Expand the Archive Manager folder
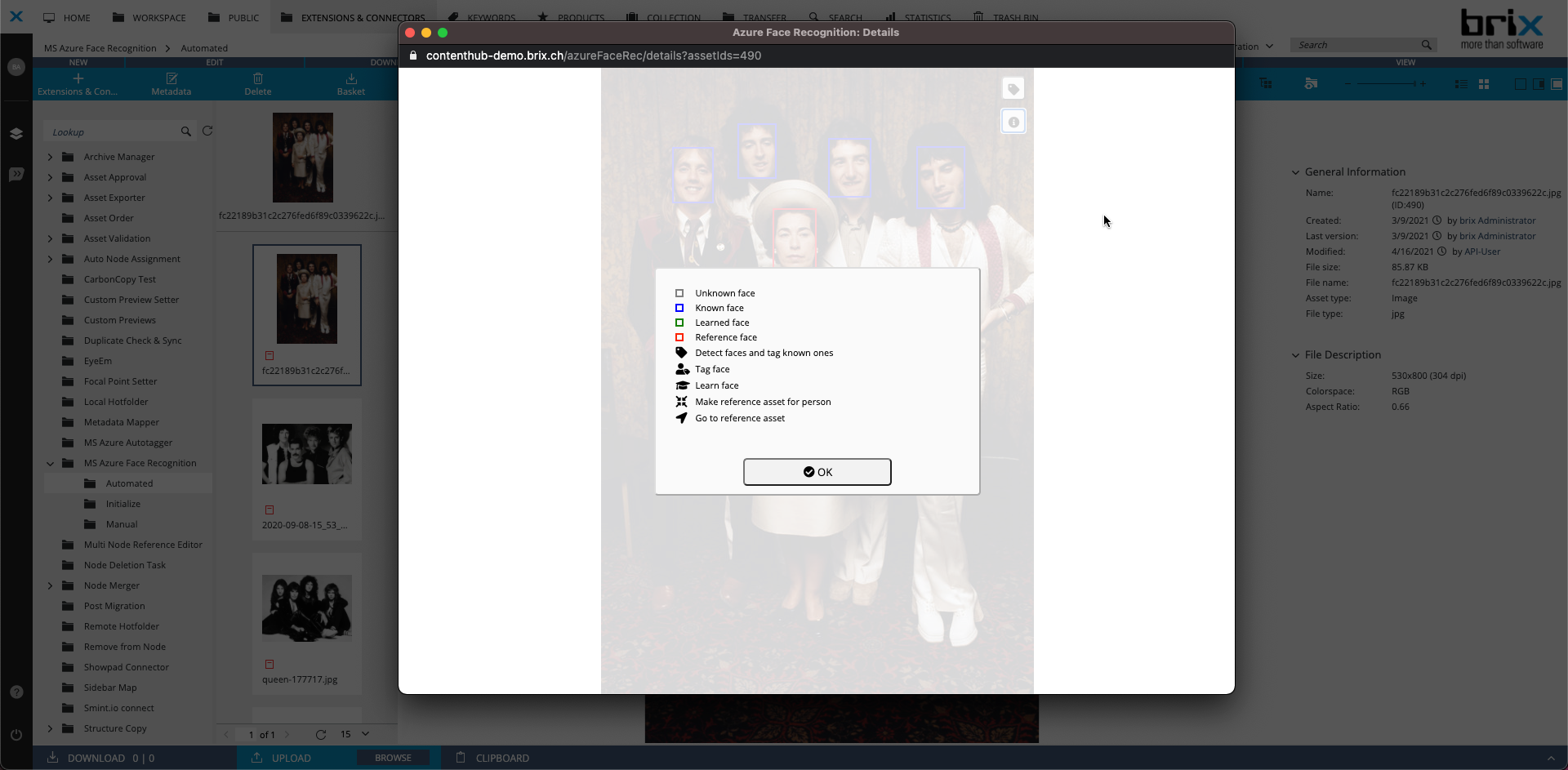The image size is (1568, 770). [x=50, y=157]
